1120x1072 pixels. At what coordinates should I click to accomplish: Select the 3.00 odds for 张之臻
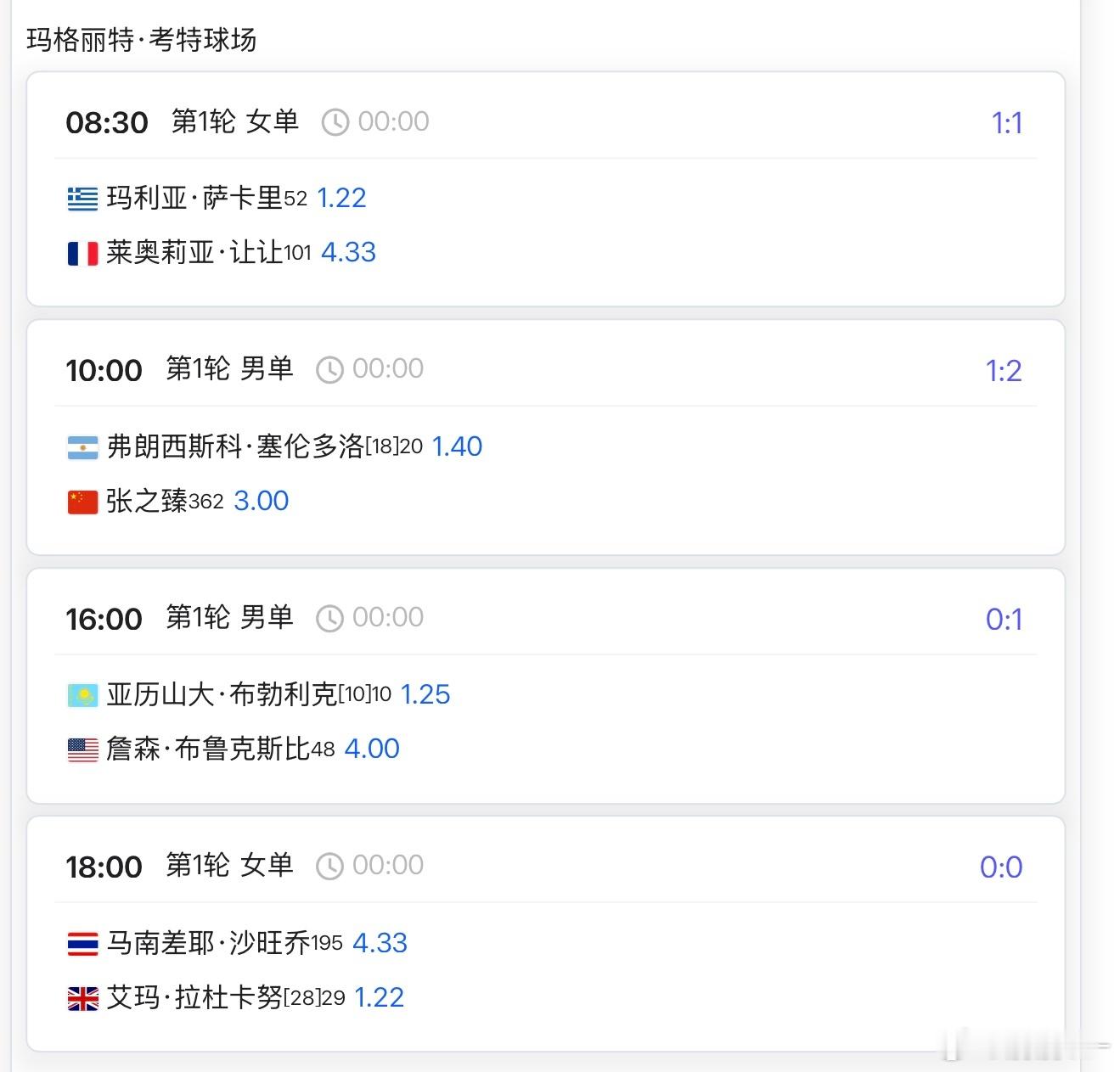pyautogui.click(x=262, y=501)
